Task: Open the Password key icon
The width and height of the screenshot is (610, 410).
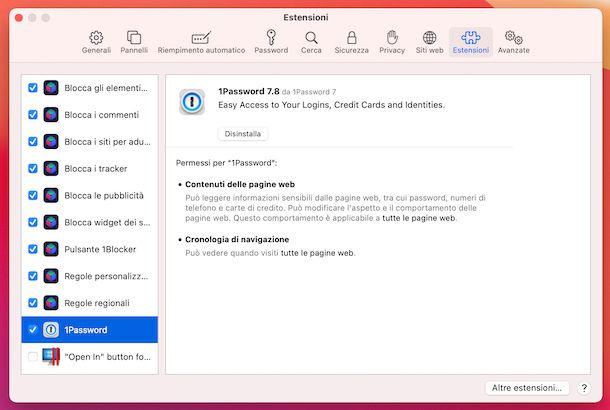Action: coord(271,38)
